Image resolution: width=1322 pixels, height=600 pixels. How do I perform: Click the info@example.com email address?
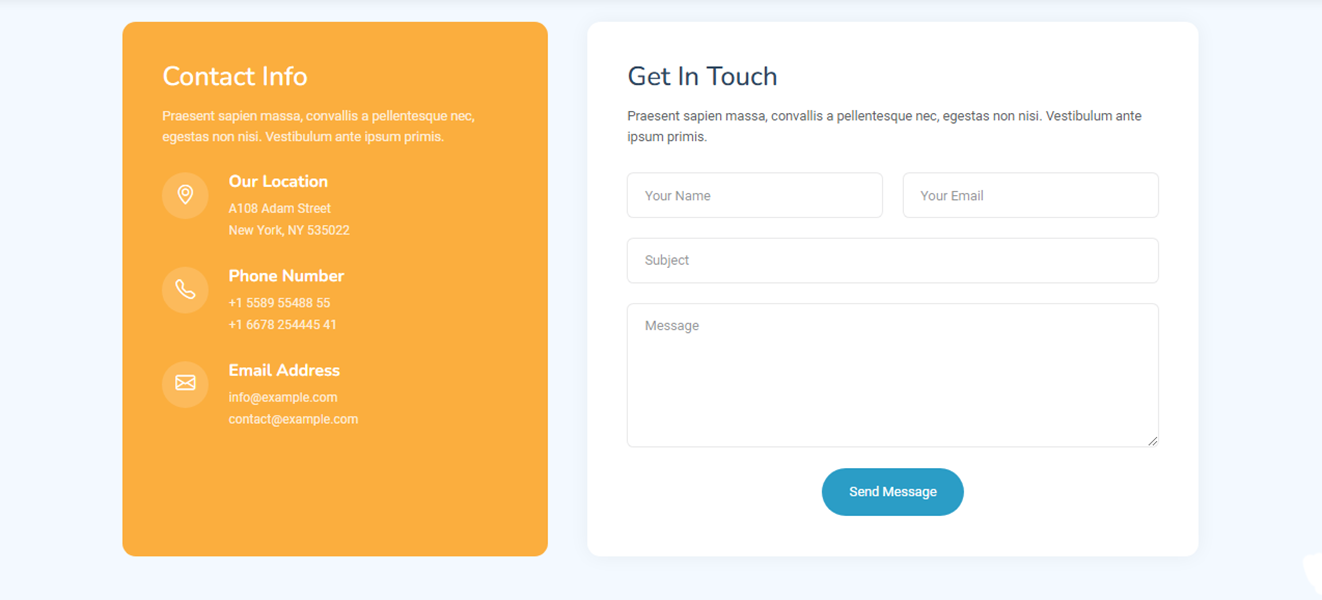[x=283, y=397]
